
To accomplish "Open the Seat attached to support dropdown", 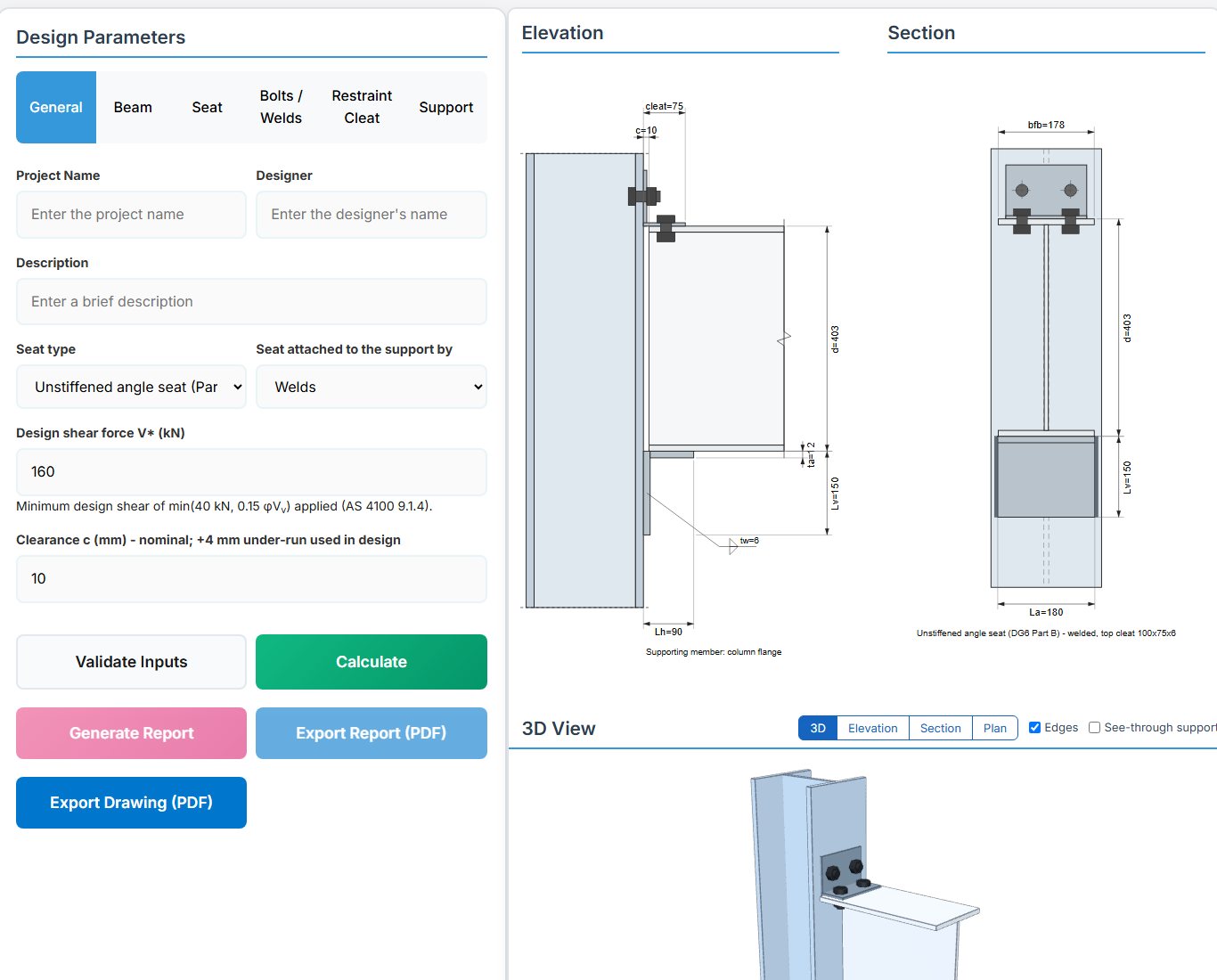I will (372, 387).
